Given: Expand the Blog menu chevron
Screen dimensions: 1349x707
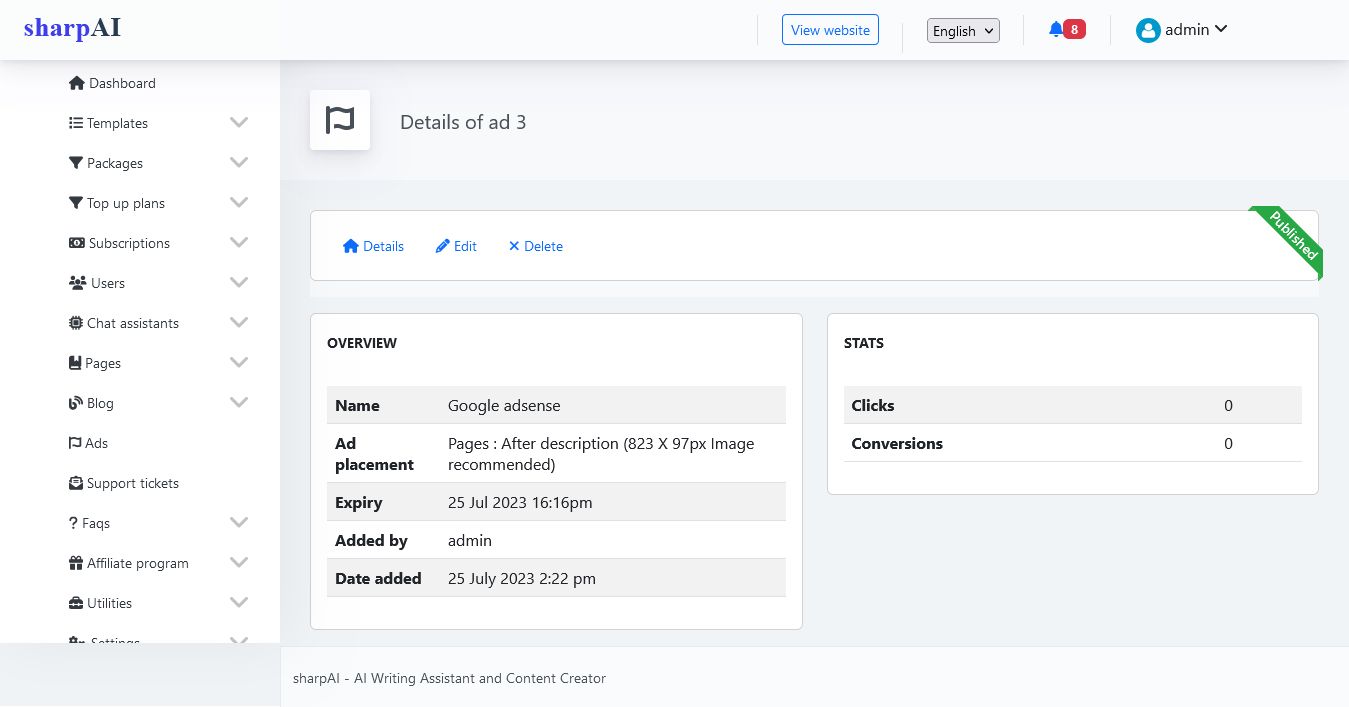Looking at the screenshot, I should (239, 403).
